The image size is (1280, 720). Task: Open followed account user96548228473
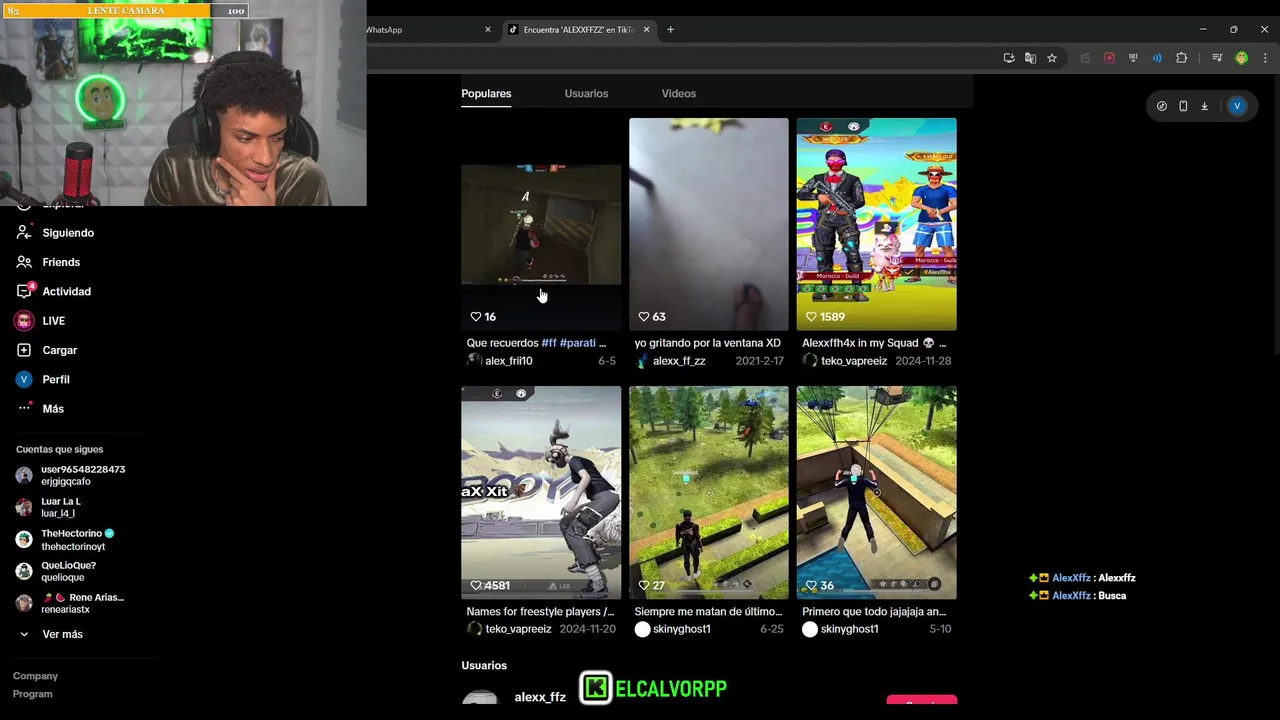click(70, 475)
